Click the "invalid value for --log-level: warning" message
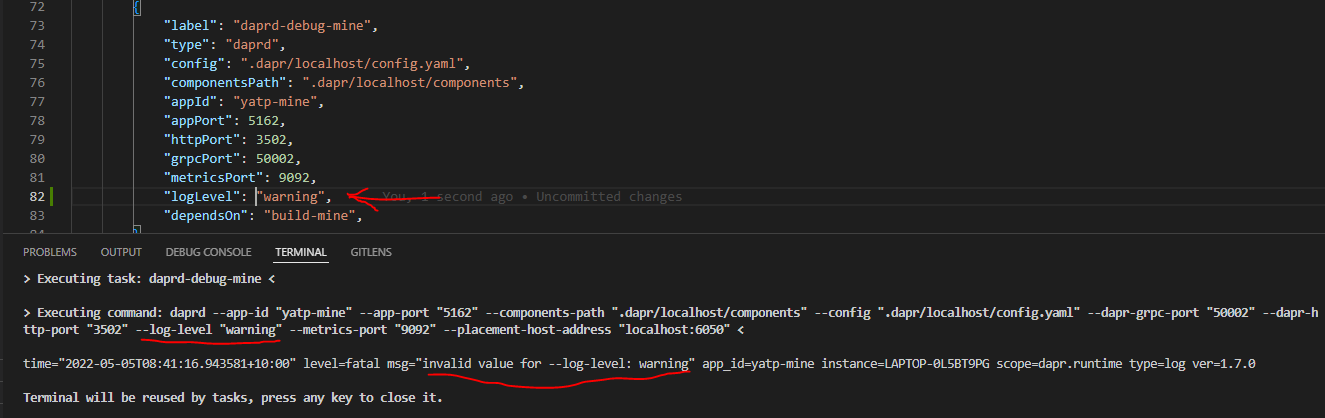 click(x=555, y=363)
